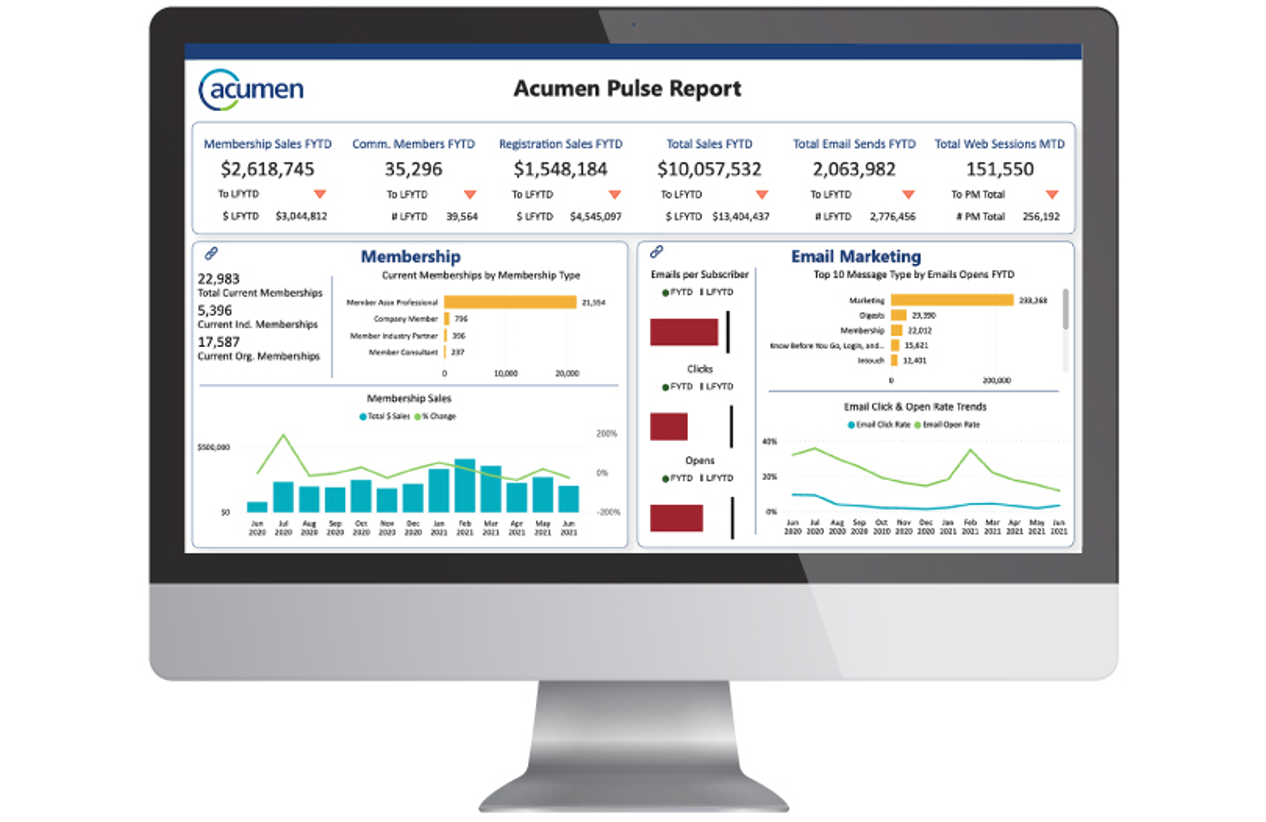This screenshot has height=822, width=1266.
Task: Click the % Change legend marker
Action: tap(417, 416)
